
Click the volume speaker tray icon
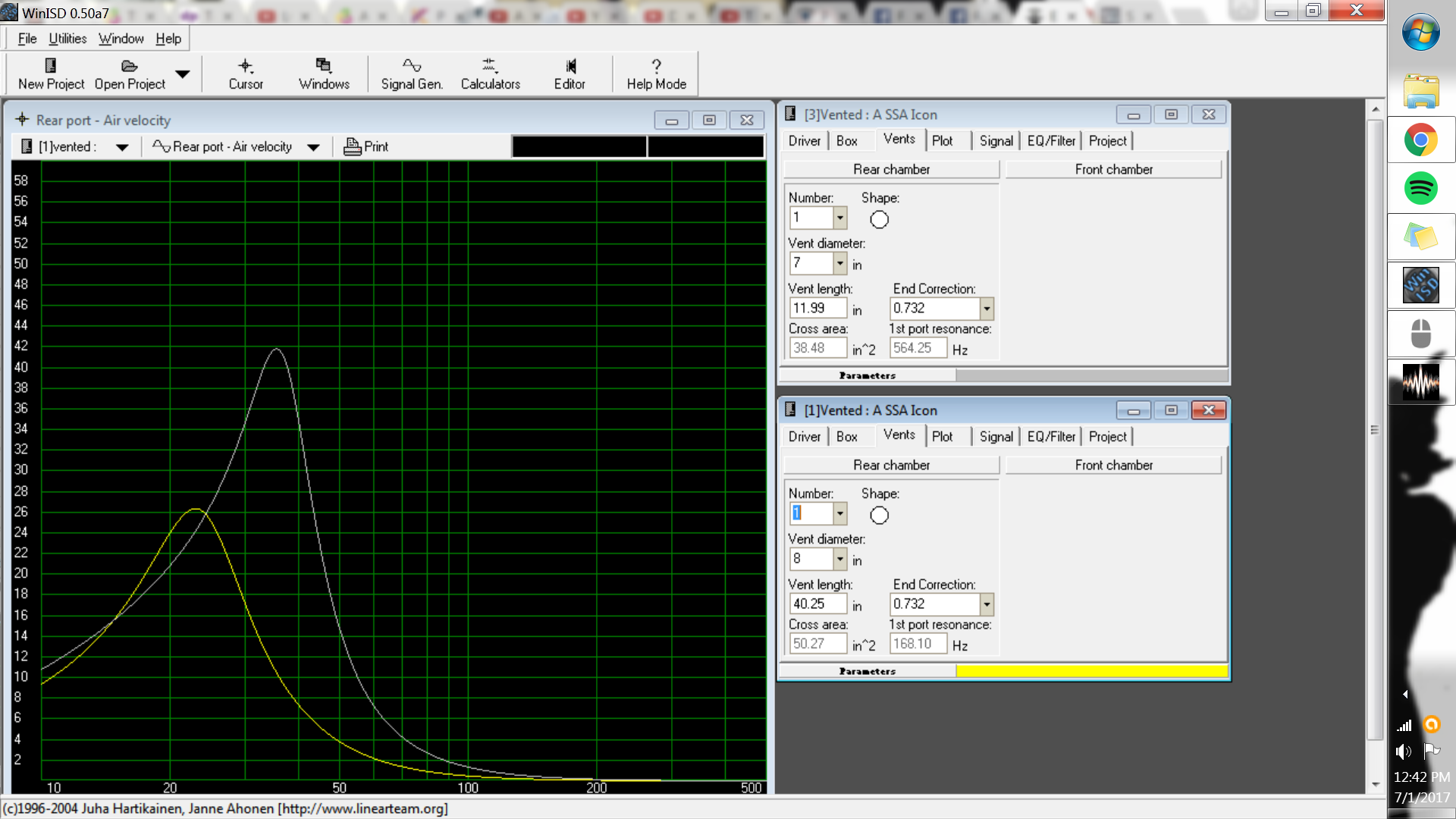[1404, 752]
